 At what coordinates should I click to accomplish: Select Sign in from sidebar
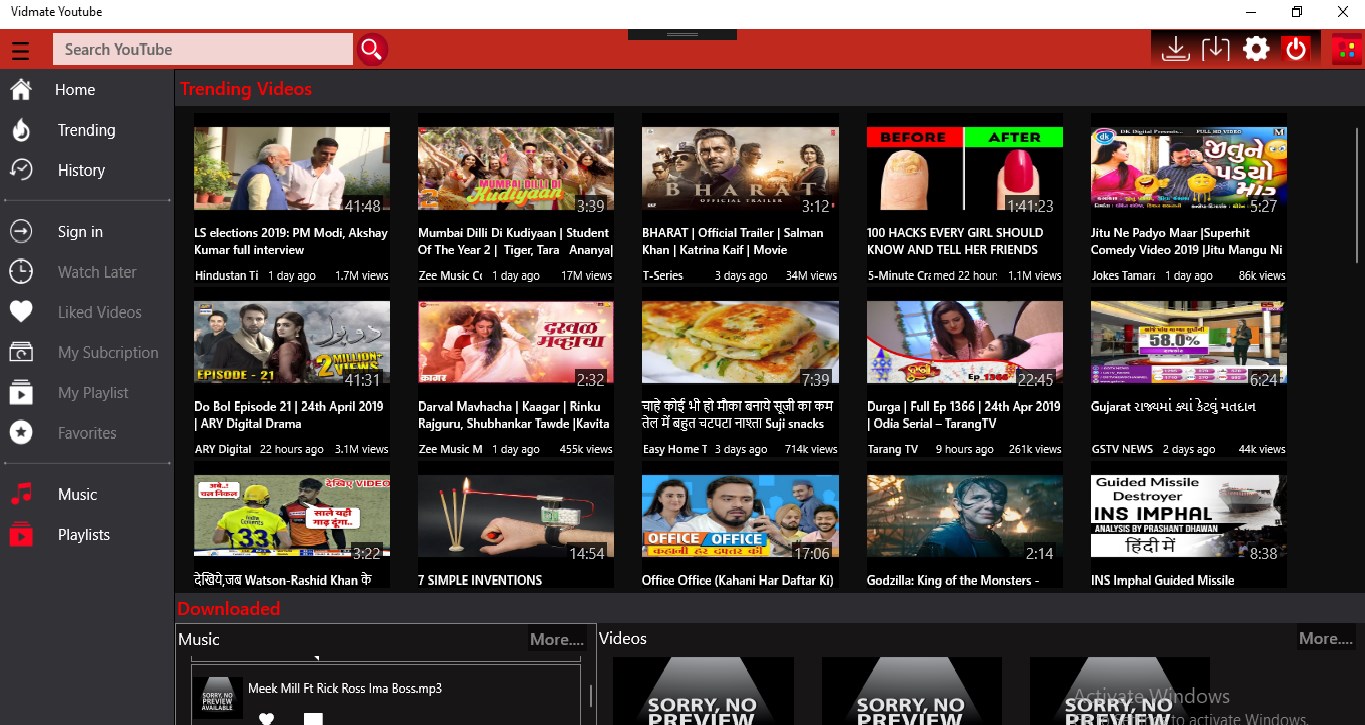(x=80, y=231)
